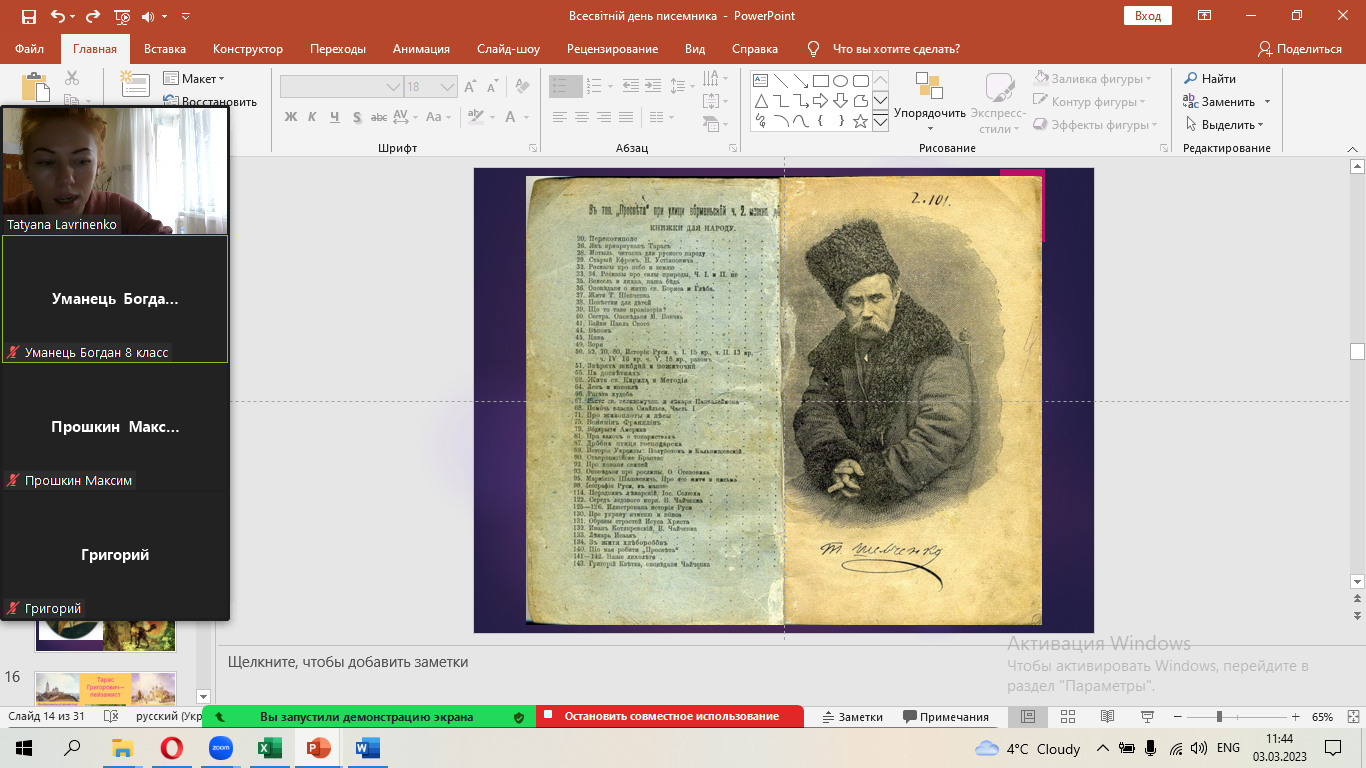Screen dimensions: 1366x768
Task: Undo the last action
Action: coord(57,16)
